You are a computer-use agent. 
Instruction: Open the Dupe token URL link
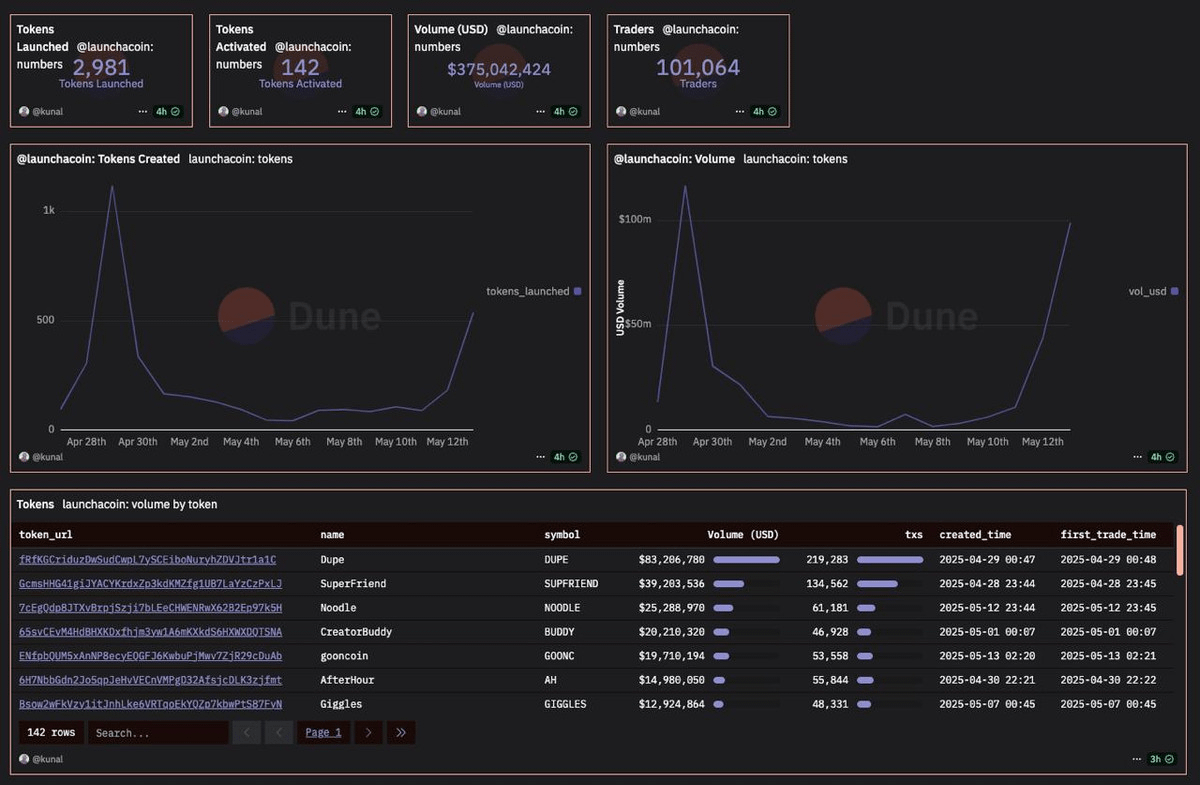(x=147, y=560)
